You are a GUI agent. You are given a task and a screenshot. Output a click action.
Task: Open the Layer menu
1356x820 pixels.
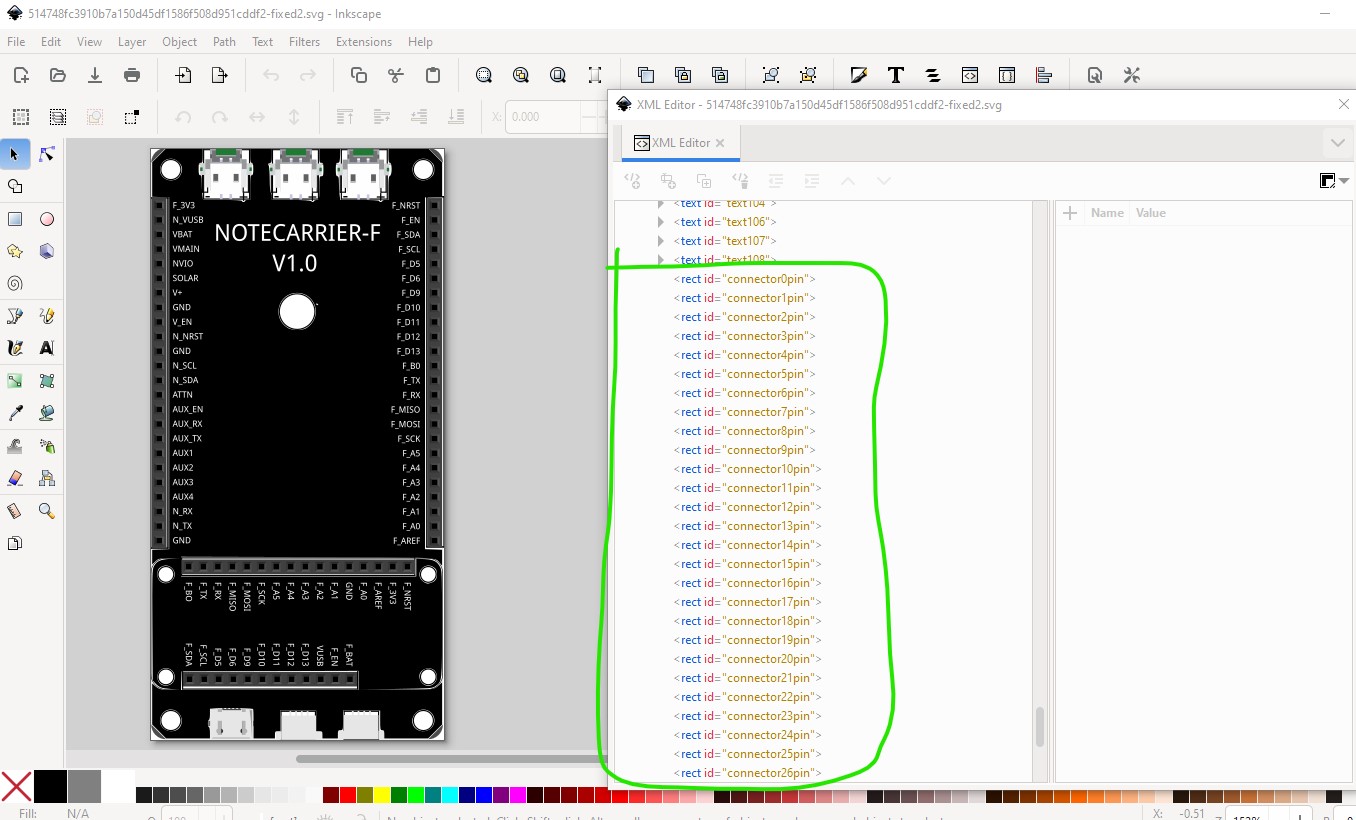[132, 42]
